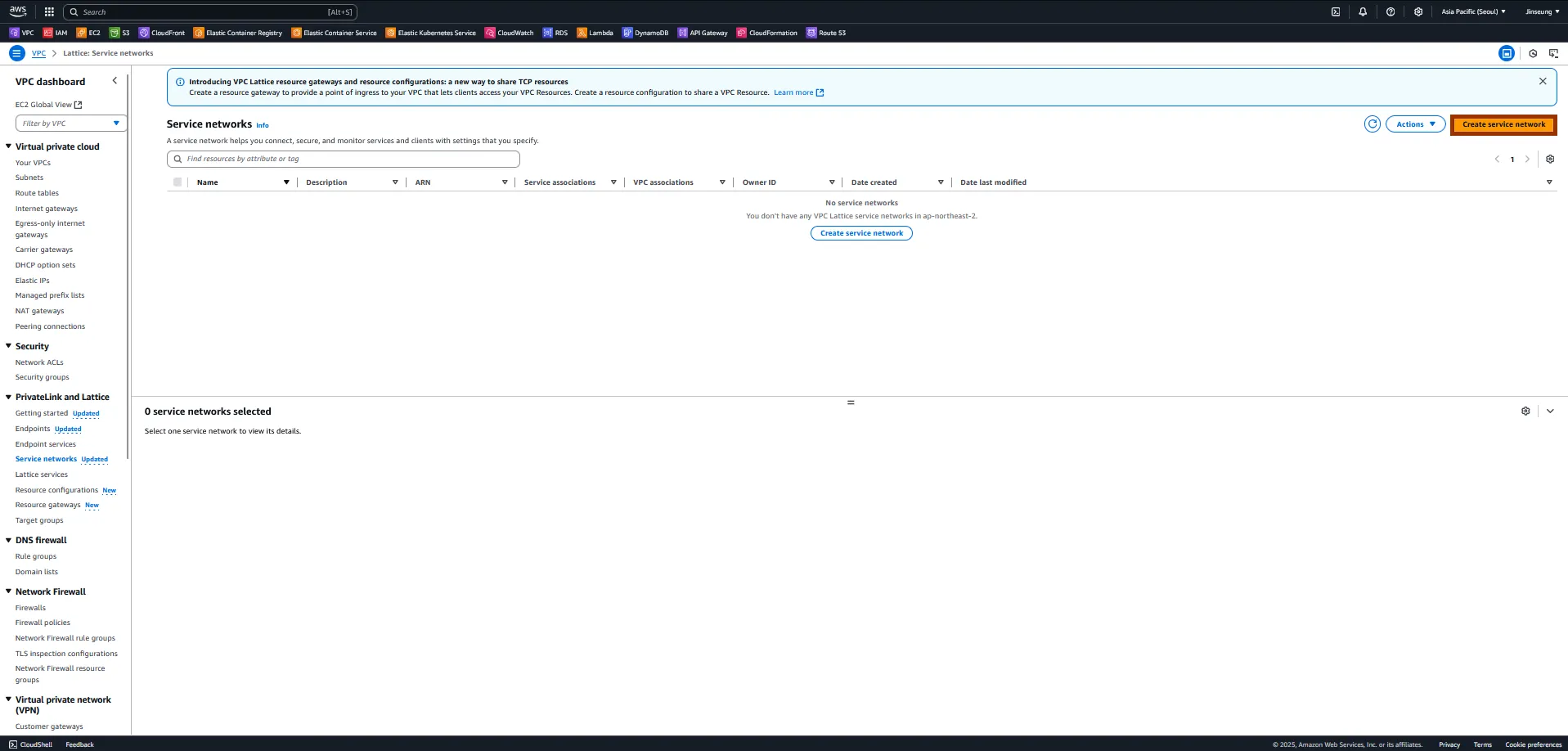Image resolution: width=1568 pixels, height=751 pixels.
Task: Open the Learn more link in banner
Action: click(799, 92)
